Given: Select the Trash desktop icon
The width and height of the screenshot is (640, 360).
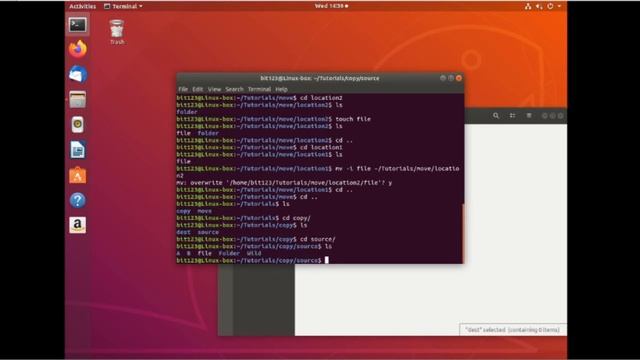Looking at the screenshot, I should [x=117, y=32].
